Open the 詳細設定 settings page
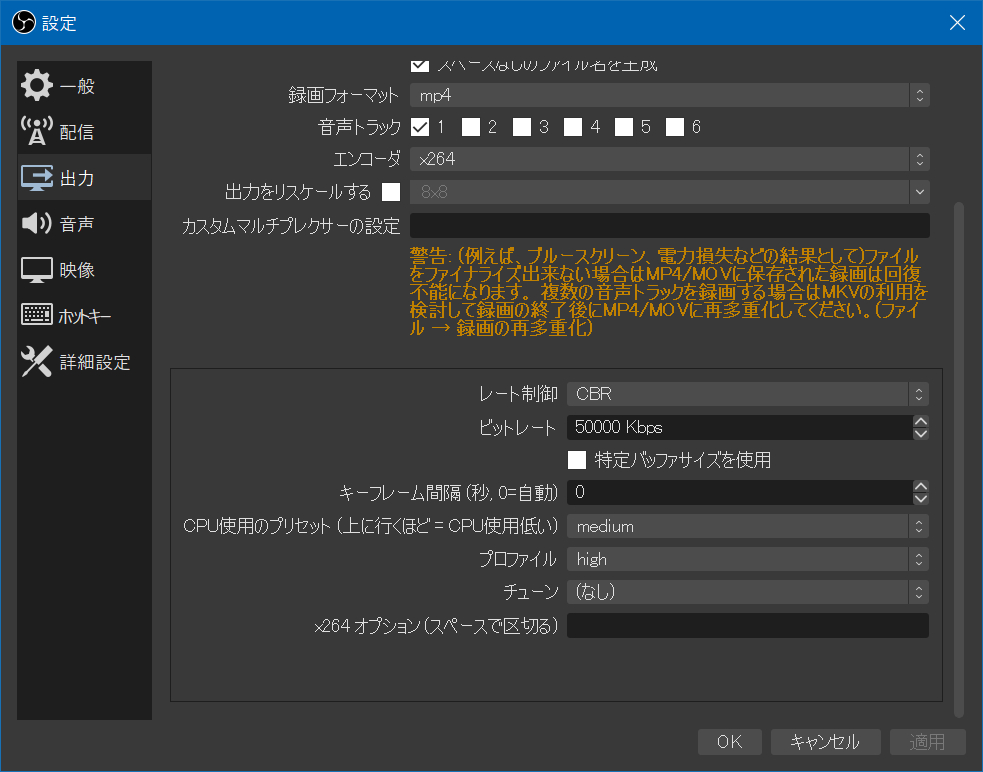This screenshot has height=772, width=983. click(84, 362)
